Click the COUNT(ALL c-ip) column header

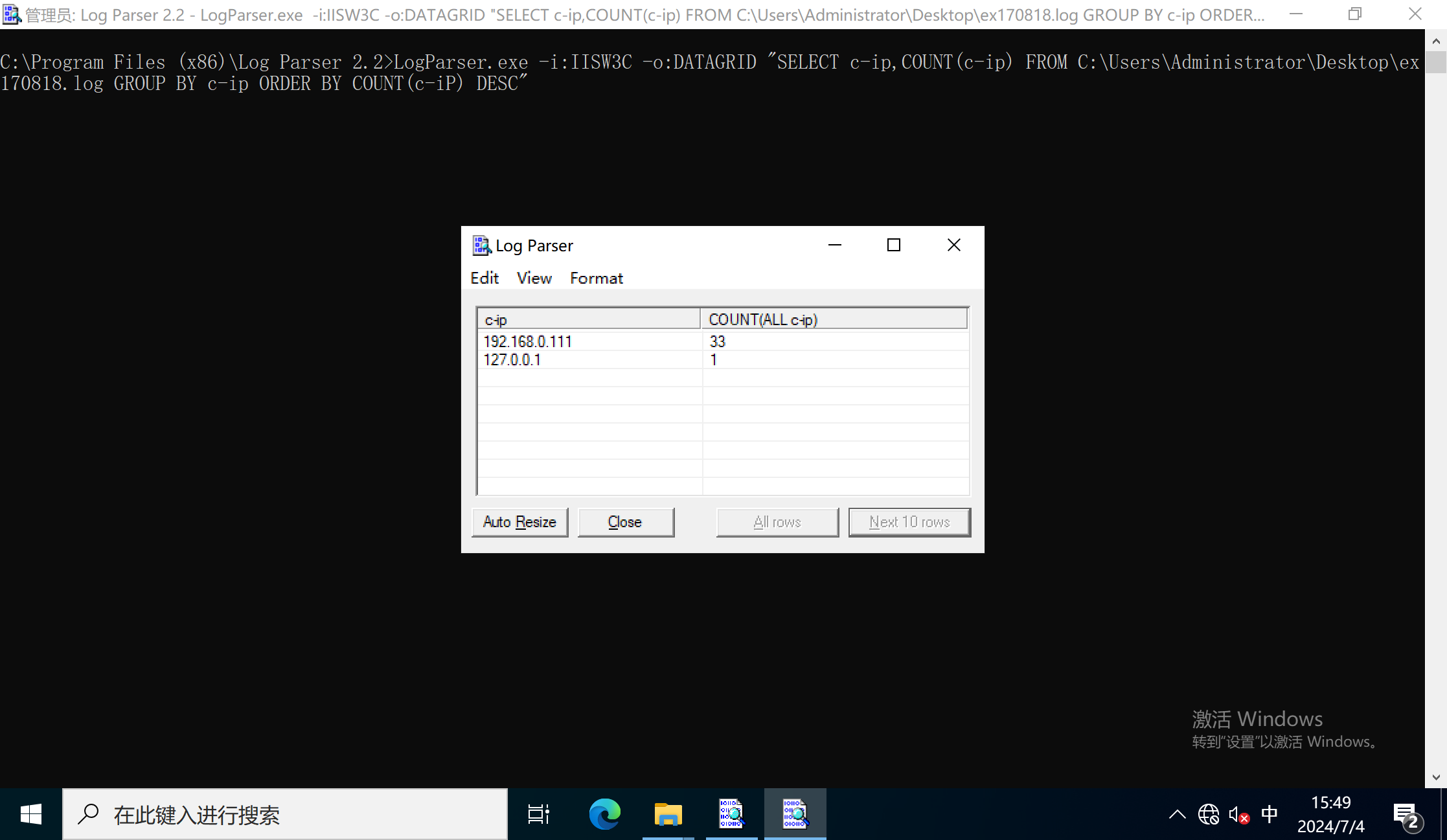click(834, 319)
